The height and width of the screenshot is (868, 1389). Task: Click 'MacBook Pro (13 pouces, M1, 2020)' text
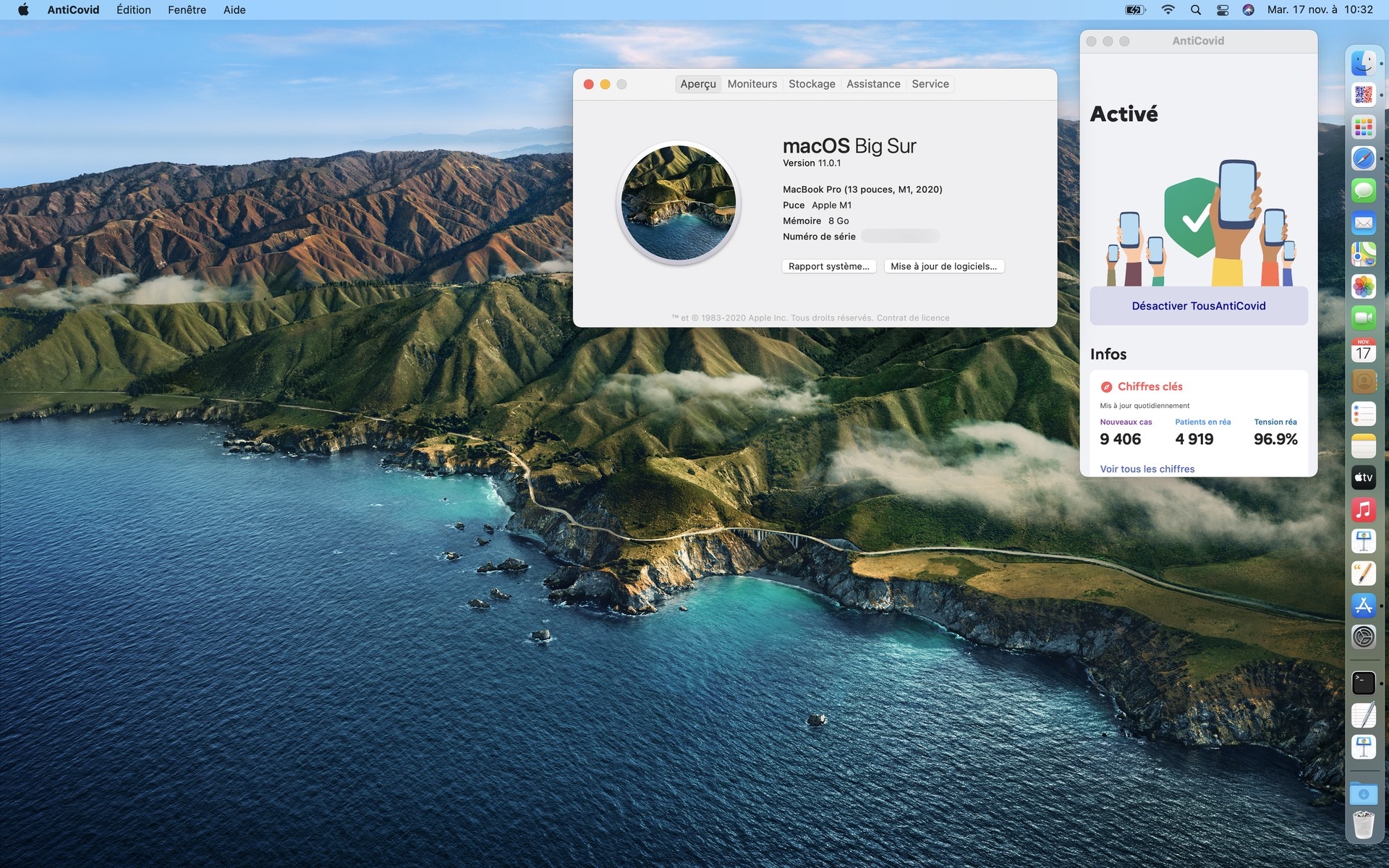[x=862, y=190]
